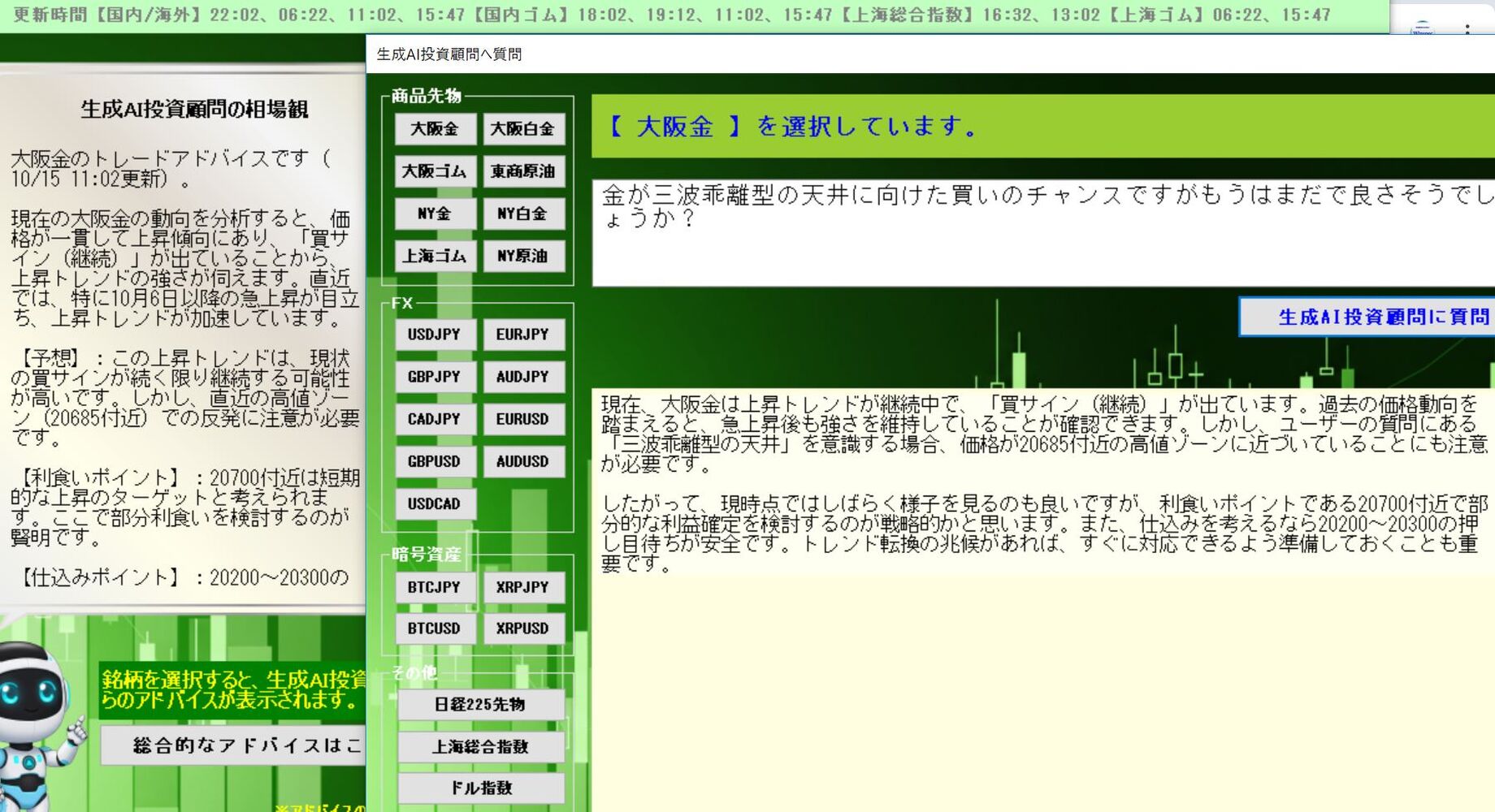Viewport: 1495px width, 812px height.
Task: Select the 大阪白金 commodity button
Action: (x=523, y=129)
